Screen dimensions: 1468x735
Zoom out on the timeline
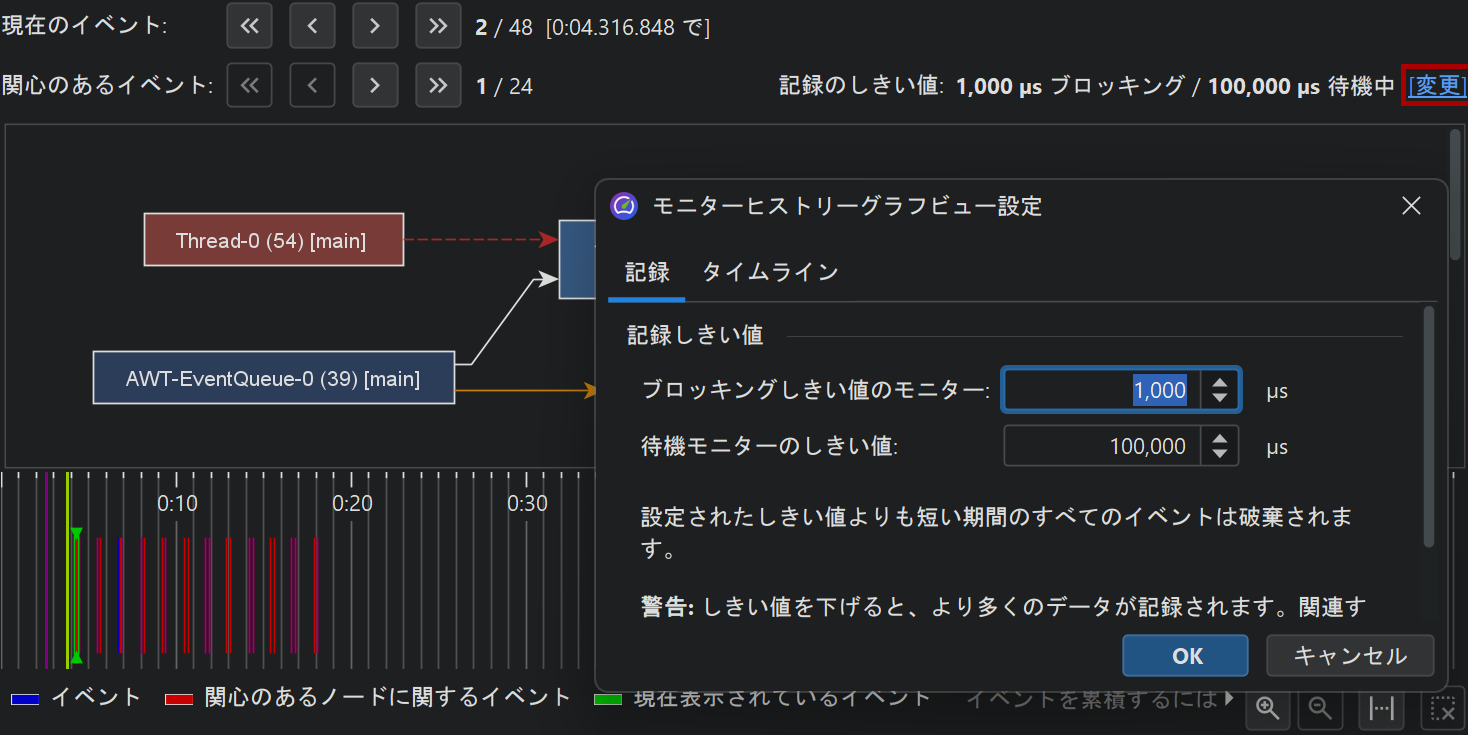(1320, 708)
